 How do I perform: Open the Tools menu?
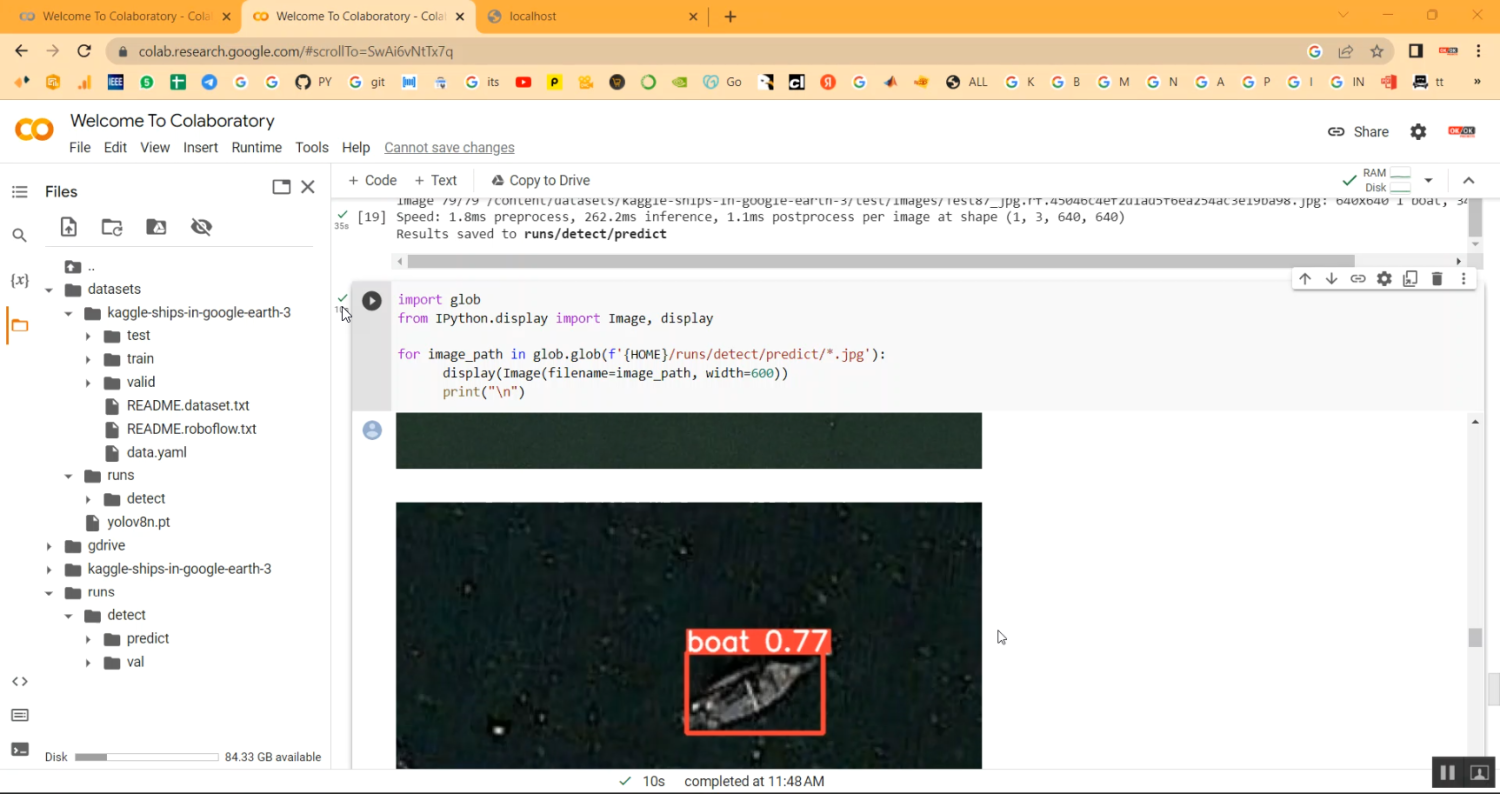click(x=312, y=147)
